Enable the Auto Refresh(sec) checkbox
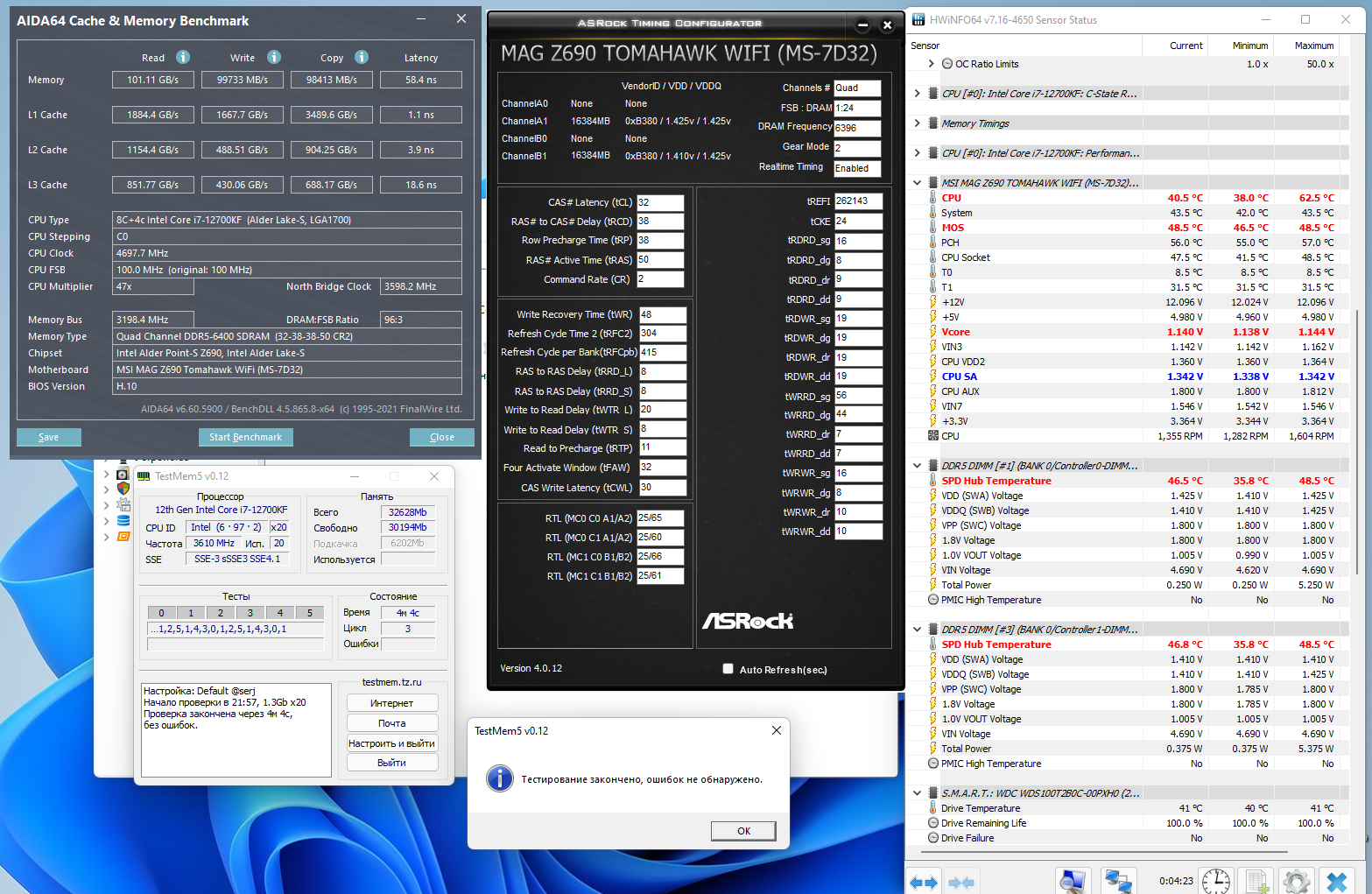This screenshot has height=894, width=1372. coord(728,669)
